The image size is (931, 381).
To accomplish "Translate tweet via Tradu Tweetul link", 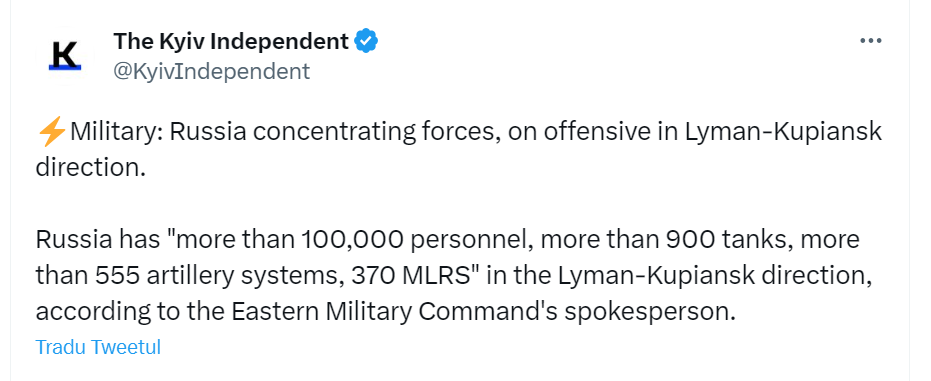I will click(x=98, y=347).
